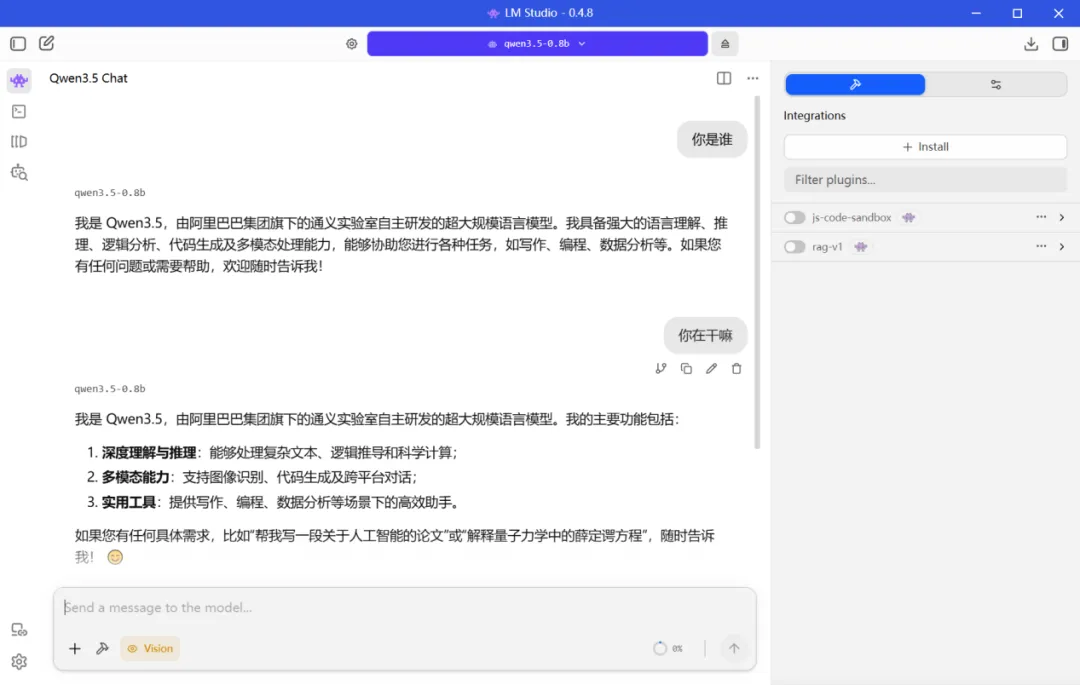Click the list item '多模态能力'

tap(136, 477)
